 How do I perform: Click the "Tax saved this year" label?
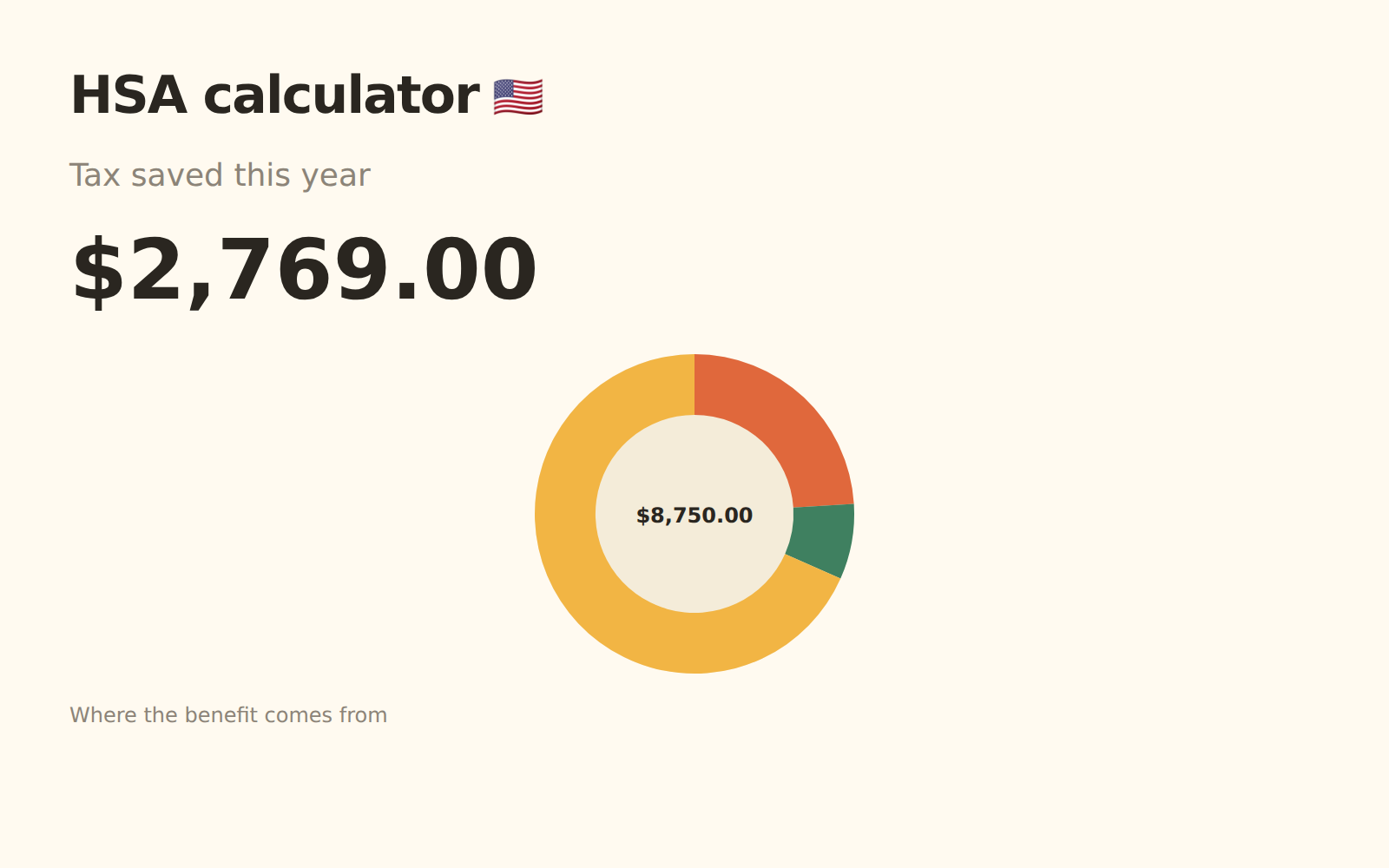[220, 175]
